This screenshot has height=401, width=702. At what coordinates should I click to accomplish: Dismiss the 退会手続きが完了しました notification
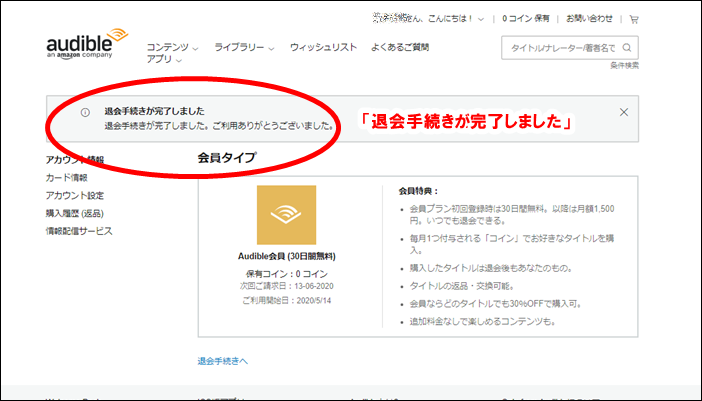point(624,112)
